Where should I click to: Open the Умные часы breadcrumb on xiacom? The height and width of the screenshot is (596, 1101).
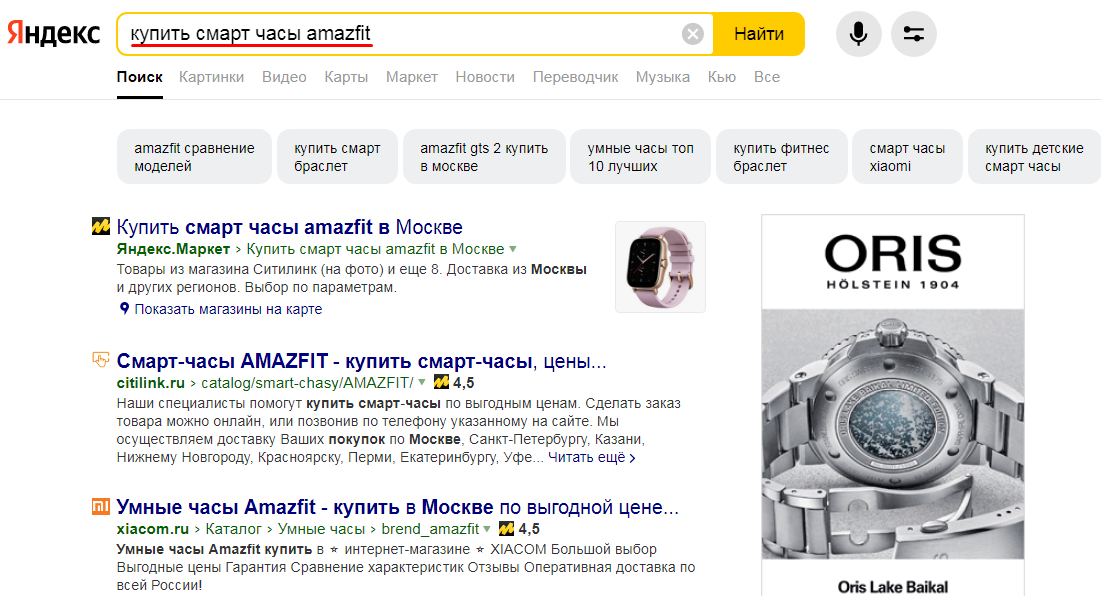point(321,529)
